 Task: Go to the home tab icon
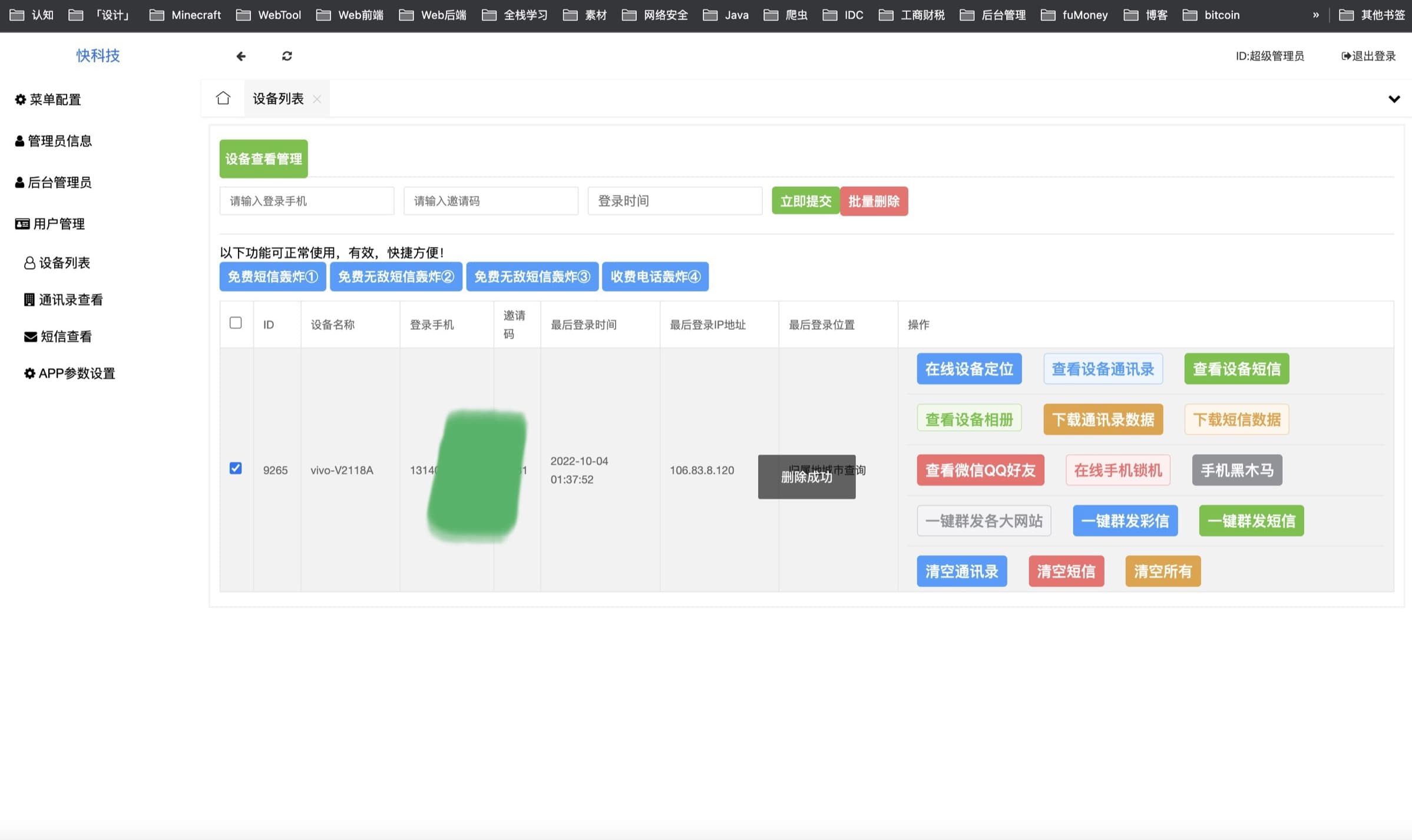pos(223,98)
